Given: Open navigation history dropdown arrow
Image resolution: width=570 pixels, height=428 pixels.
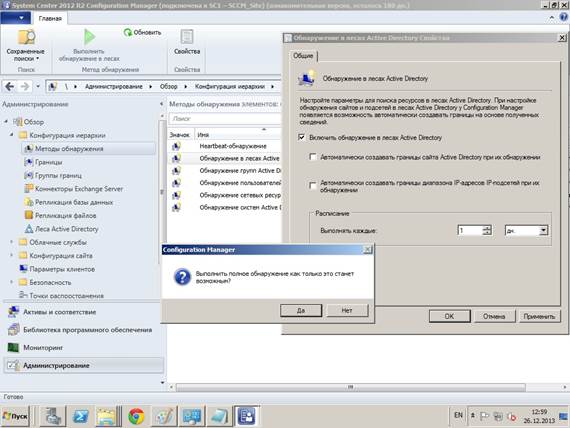Looking at the screenshot, I should 38,87.
